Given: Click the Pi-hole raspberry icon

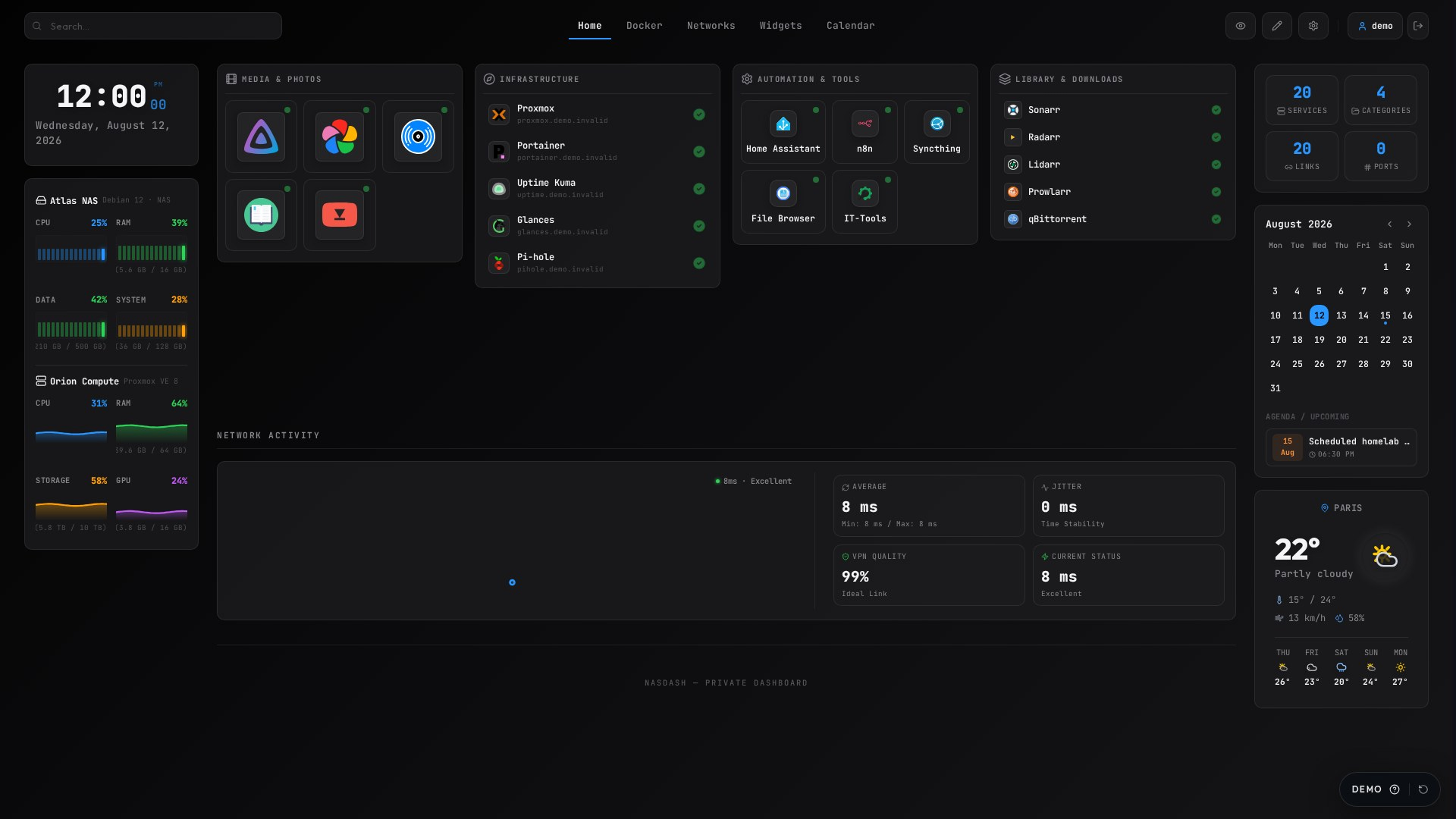Looking at the screenshot, I should (499, 263).
